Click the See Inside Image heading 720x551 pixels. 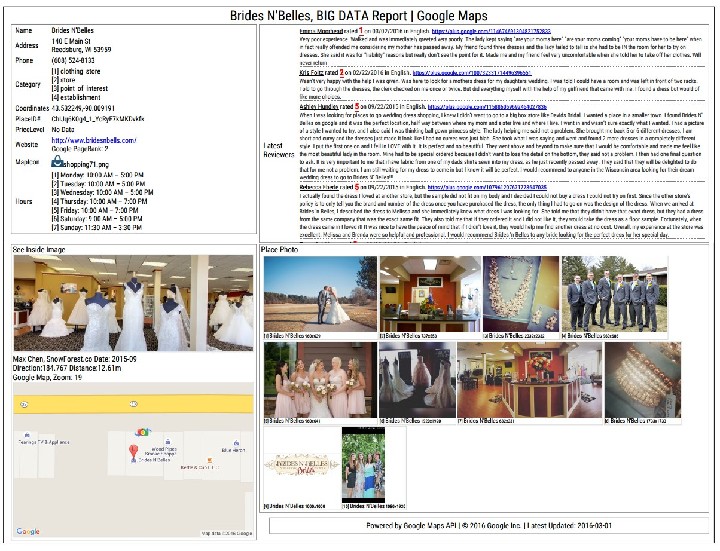tap(39, 250)
